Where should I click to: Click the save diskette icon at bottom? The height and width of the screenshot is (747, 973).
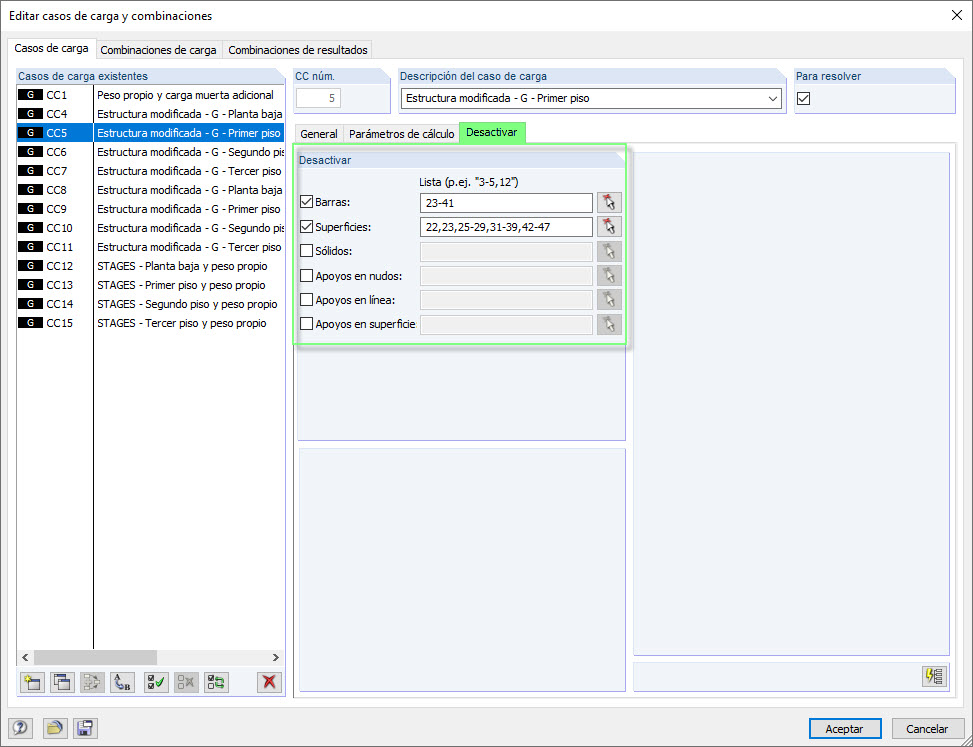coord(85,728)
